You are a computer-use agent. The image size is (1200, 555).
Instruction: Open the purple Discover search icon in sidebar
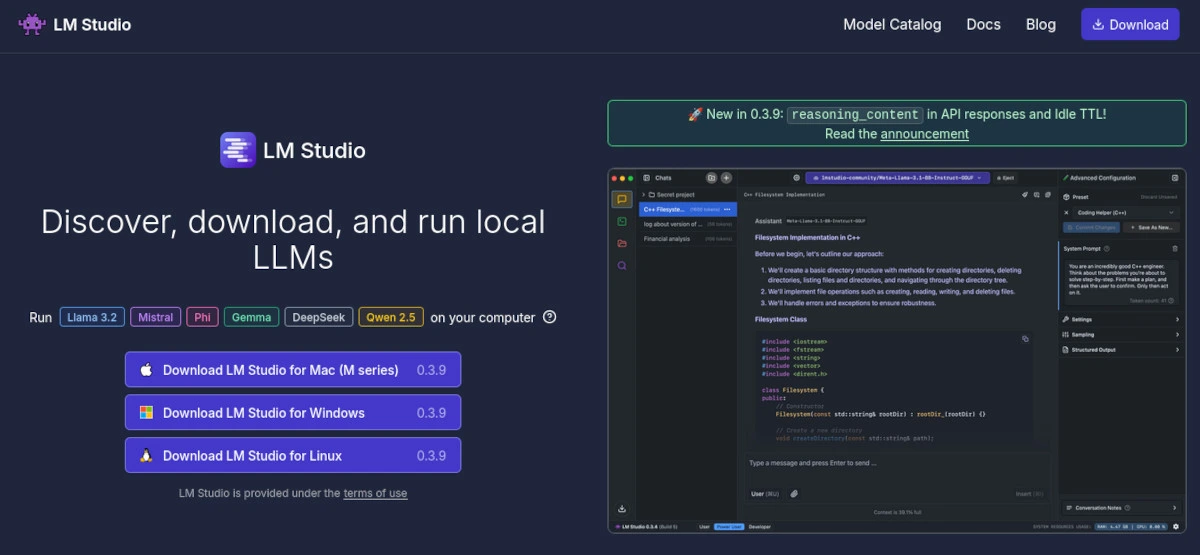click(x=622, y=266)
